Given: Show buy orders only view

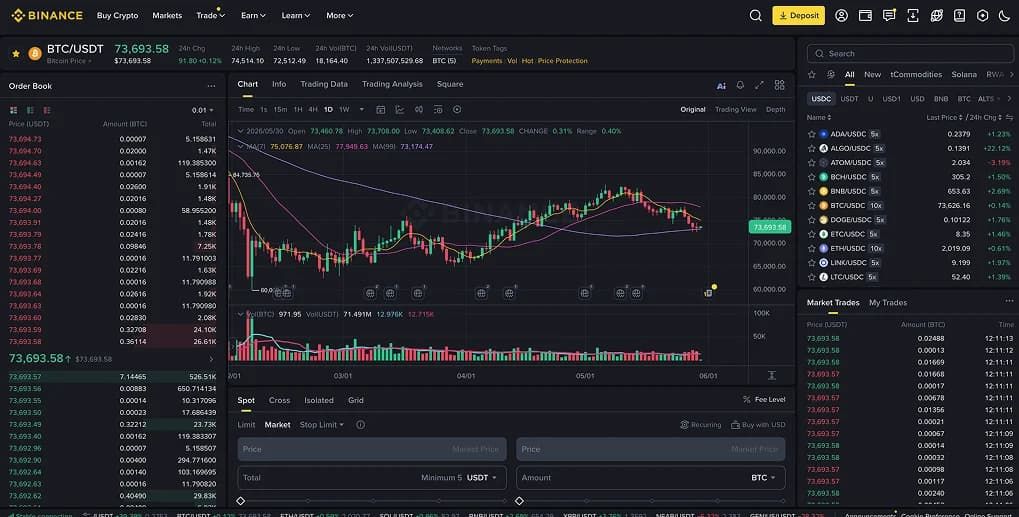Looking at the screenshot, I should point(30,110).
